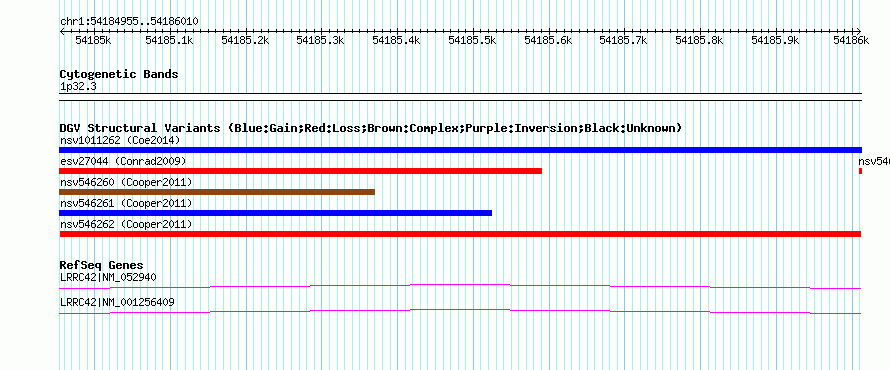Click the 54185k ruler tick label
This screenshot has width=890, height=370.
93,40
